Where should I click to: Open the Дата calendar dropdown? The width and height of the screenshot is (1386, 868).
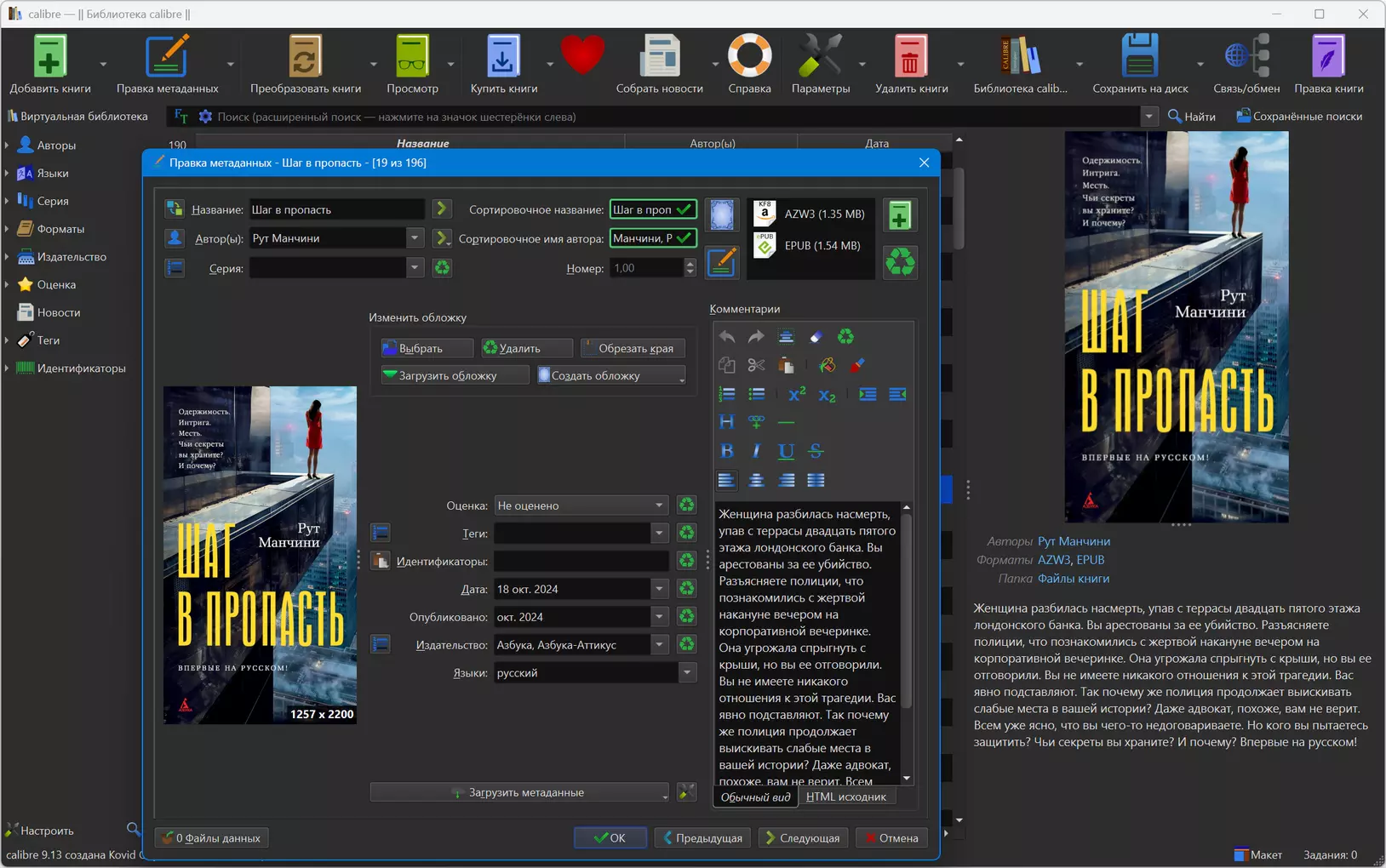coord(659,589)
